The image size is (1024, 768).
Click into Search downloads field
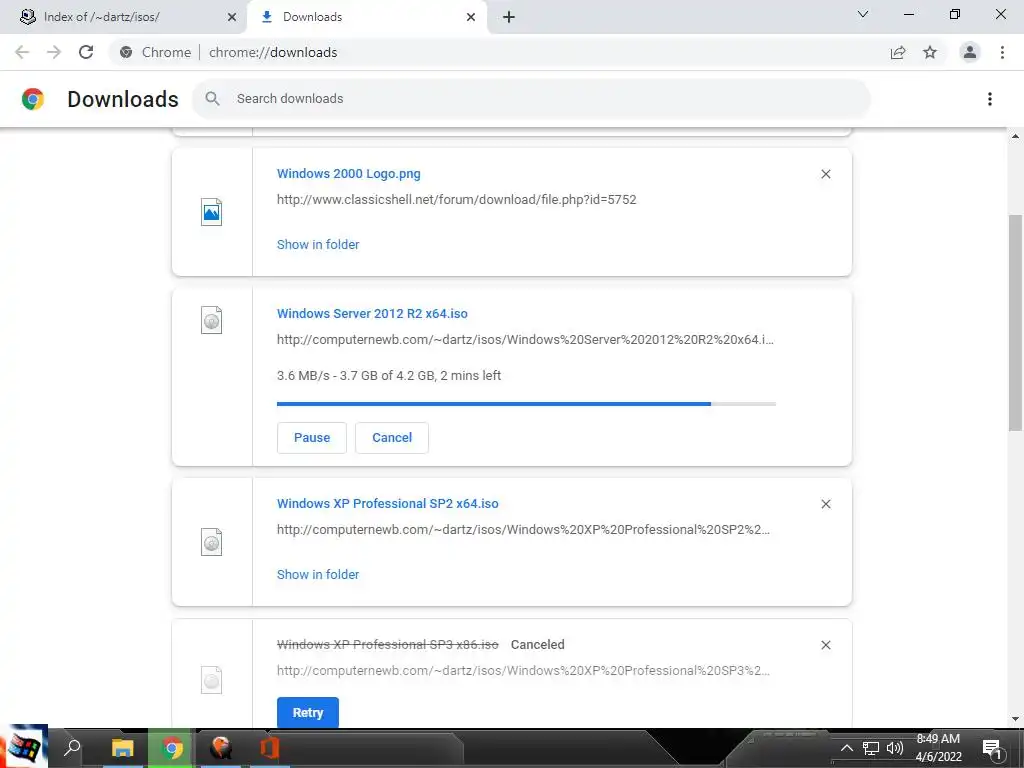[x=532, y=99]
